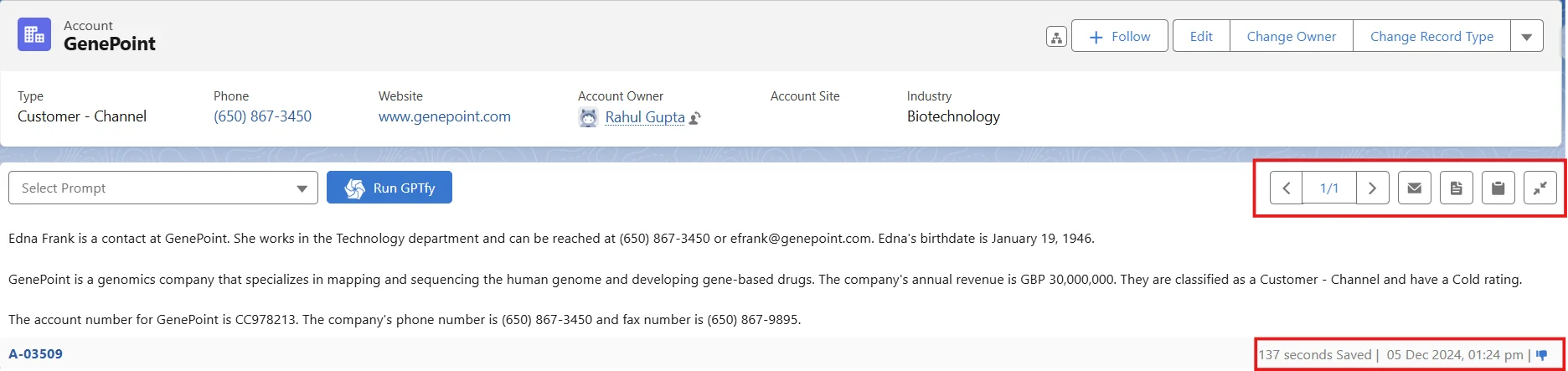Click the Edit button

tap(1201, 37)
